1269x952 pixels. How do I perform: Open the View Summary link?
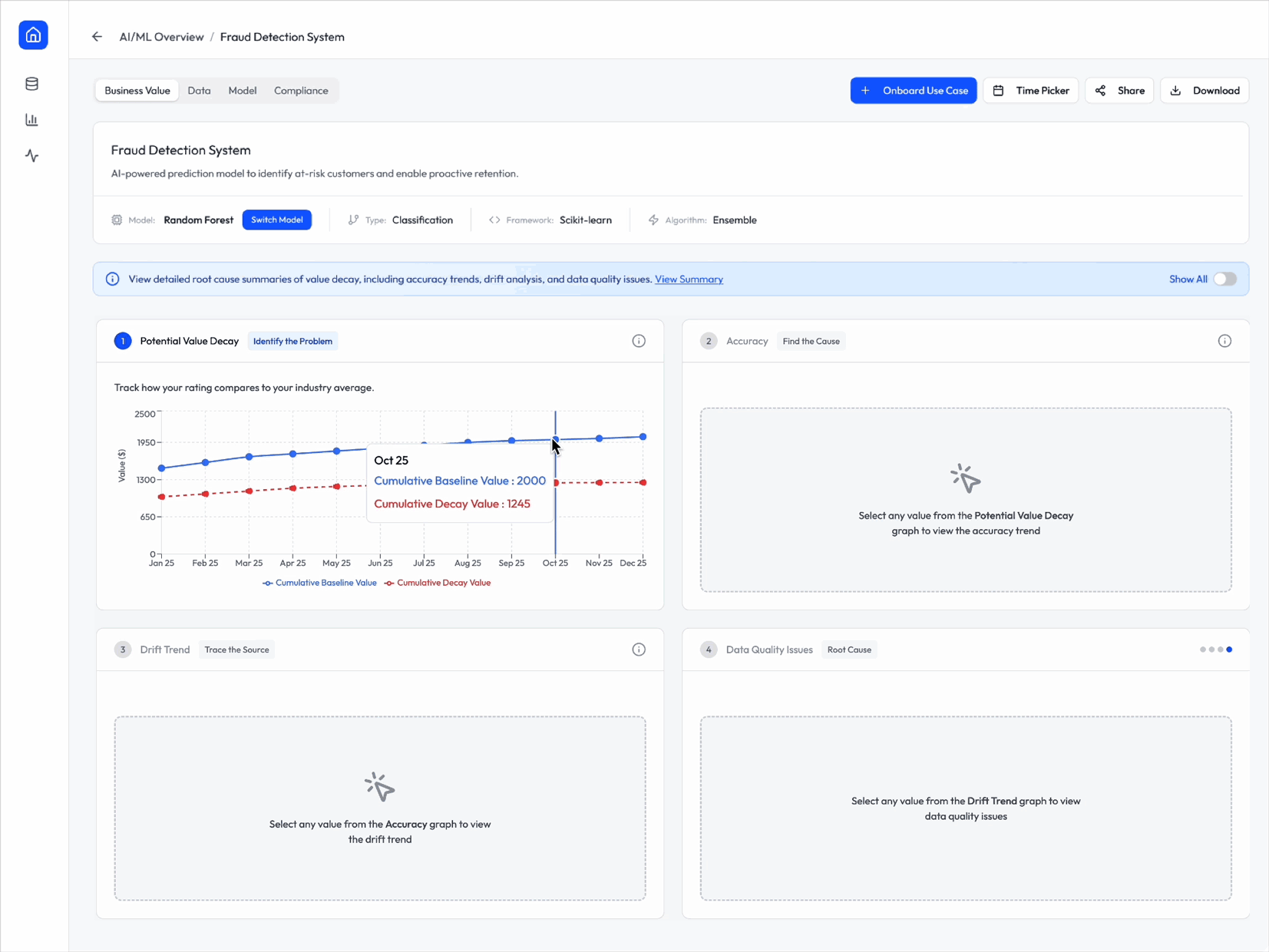tap(689, 279)
